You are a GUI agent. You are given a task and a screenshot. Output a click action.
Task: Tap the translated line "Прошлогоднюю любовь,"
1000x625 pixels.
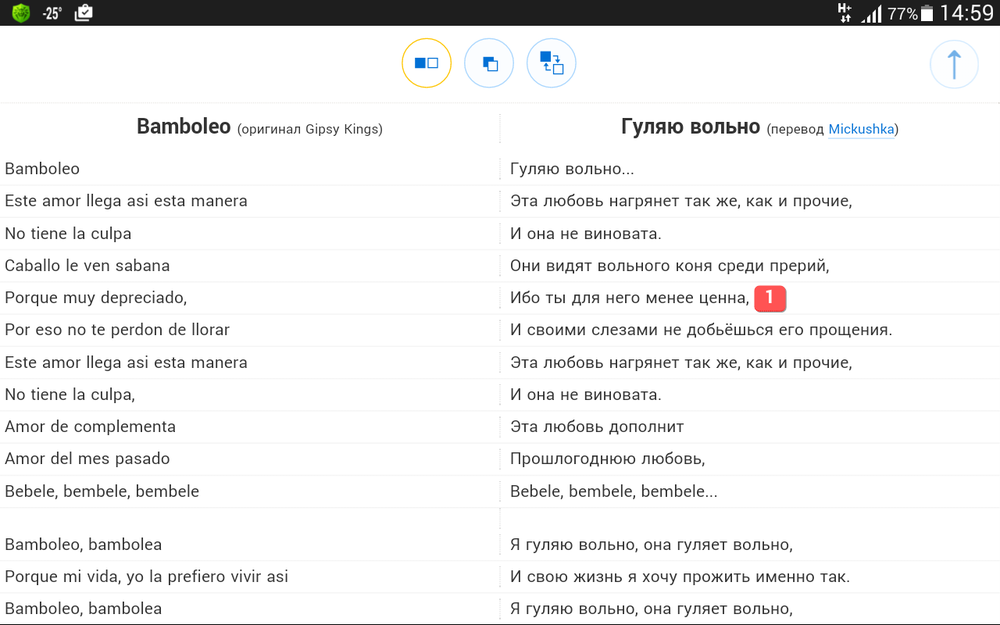click(607, 458)
